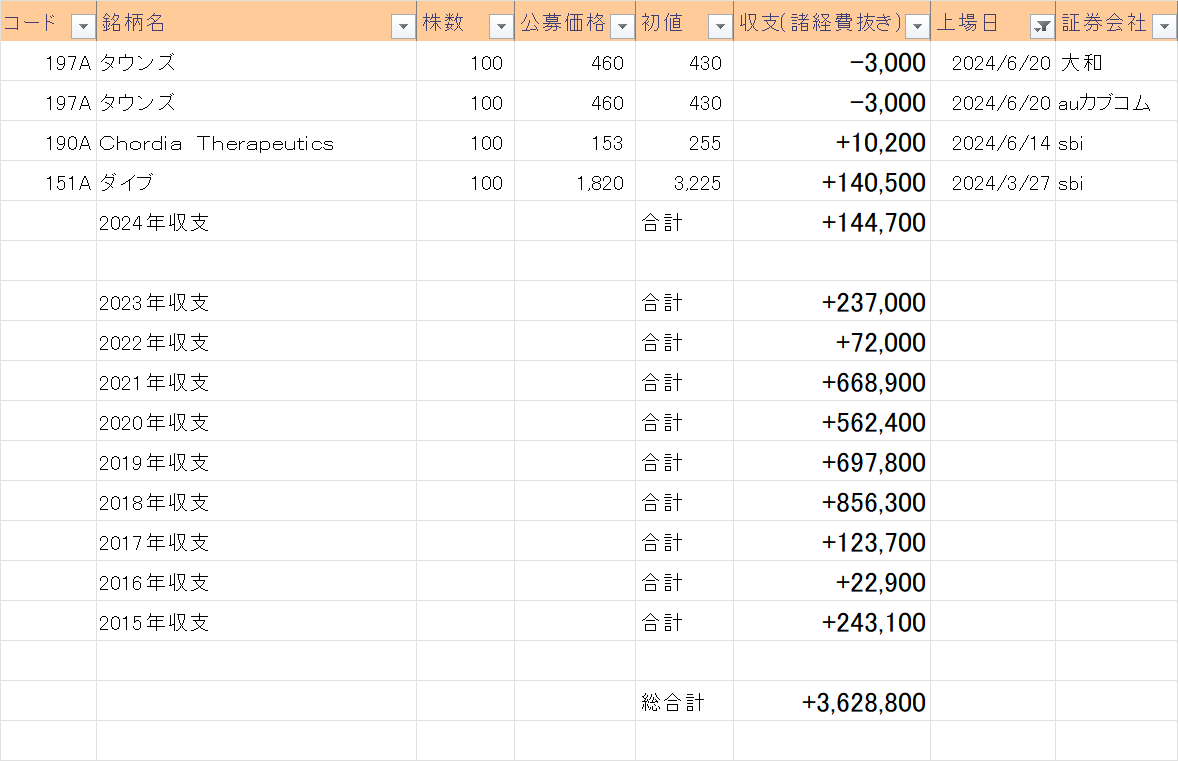
Task: Select the 収支(諸経費抜き) header cell
Action: tap(832, 21)
